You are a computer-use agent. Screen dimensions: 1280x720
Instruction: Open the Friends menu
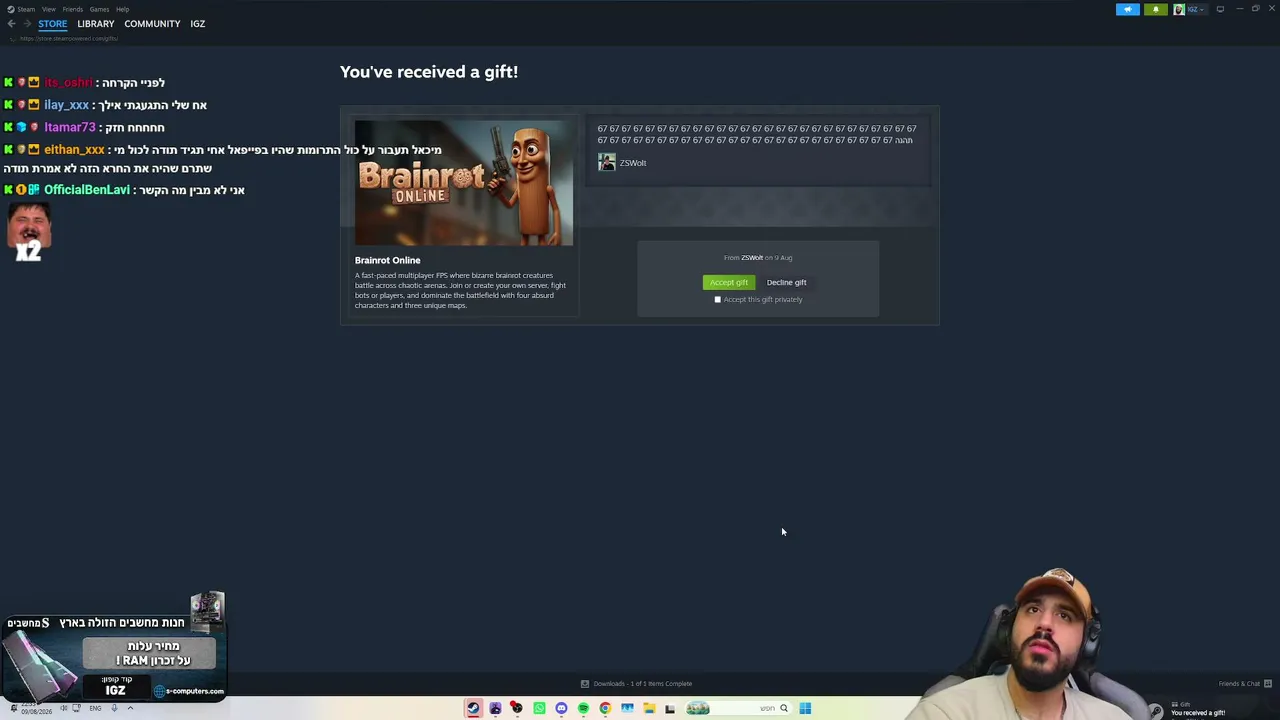pyautogui.click(x=72, y=9)
